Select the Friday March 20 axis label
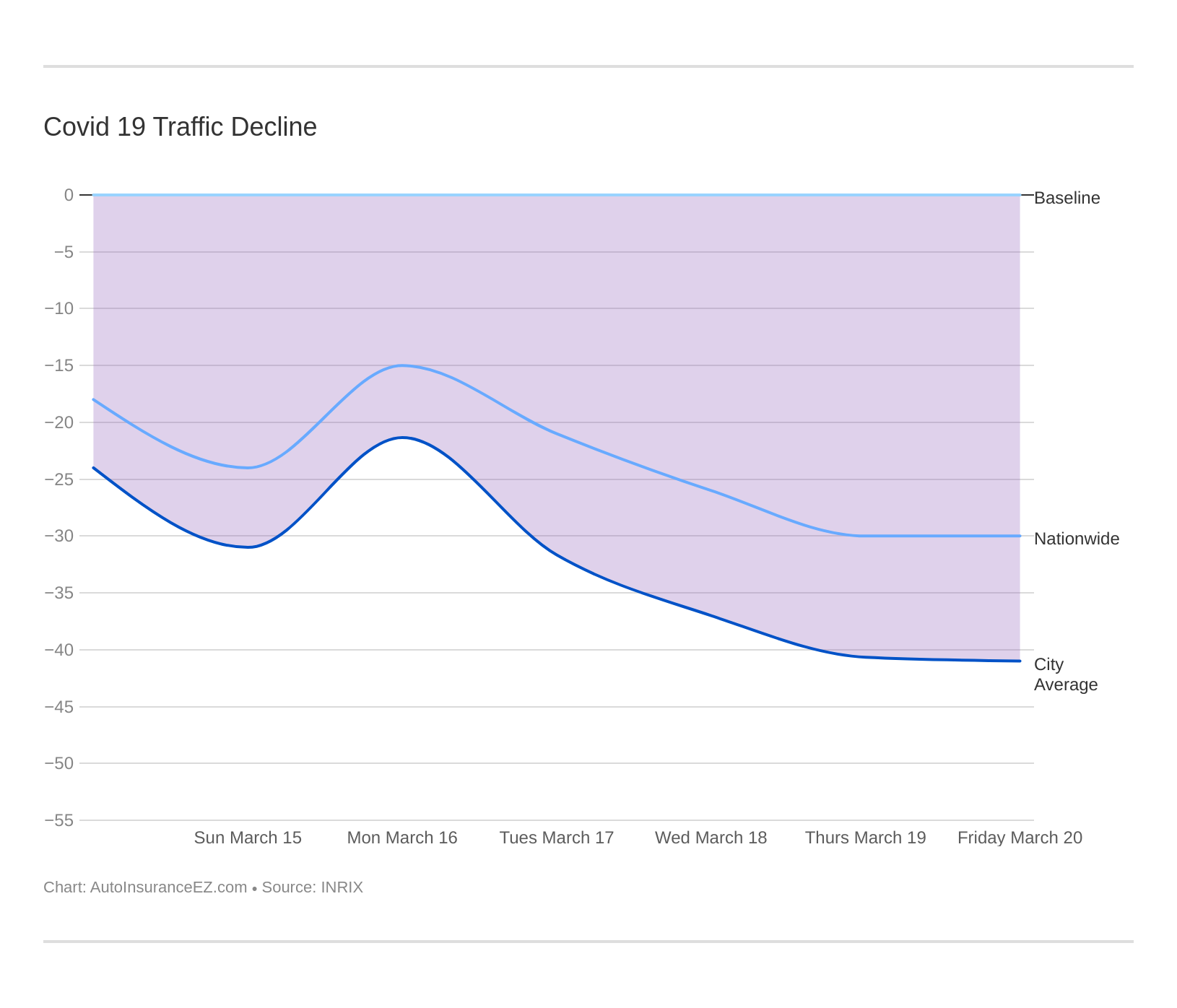 click(1019, 838)
